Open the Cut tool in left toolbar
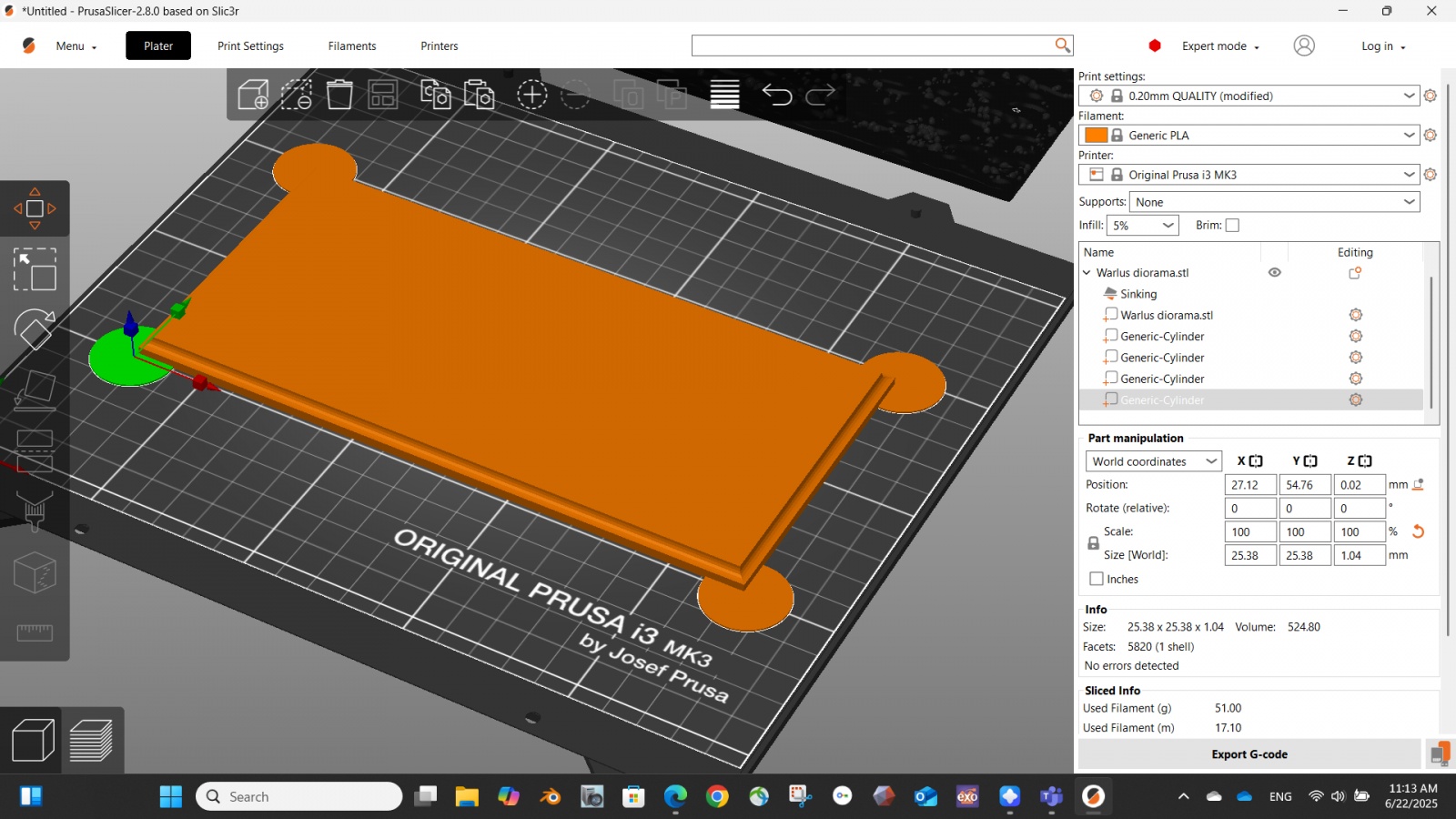 35,451
